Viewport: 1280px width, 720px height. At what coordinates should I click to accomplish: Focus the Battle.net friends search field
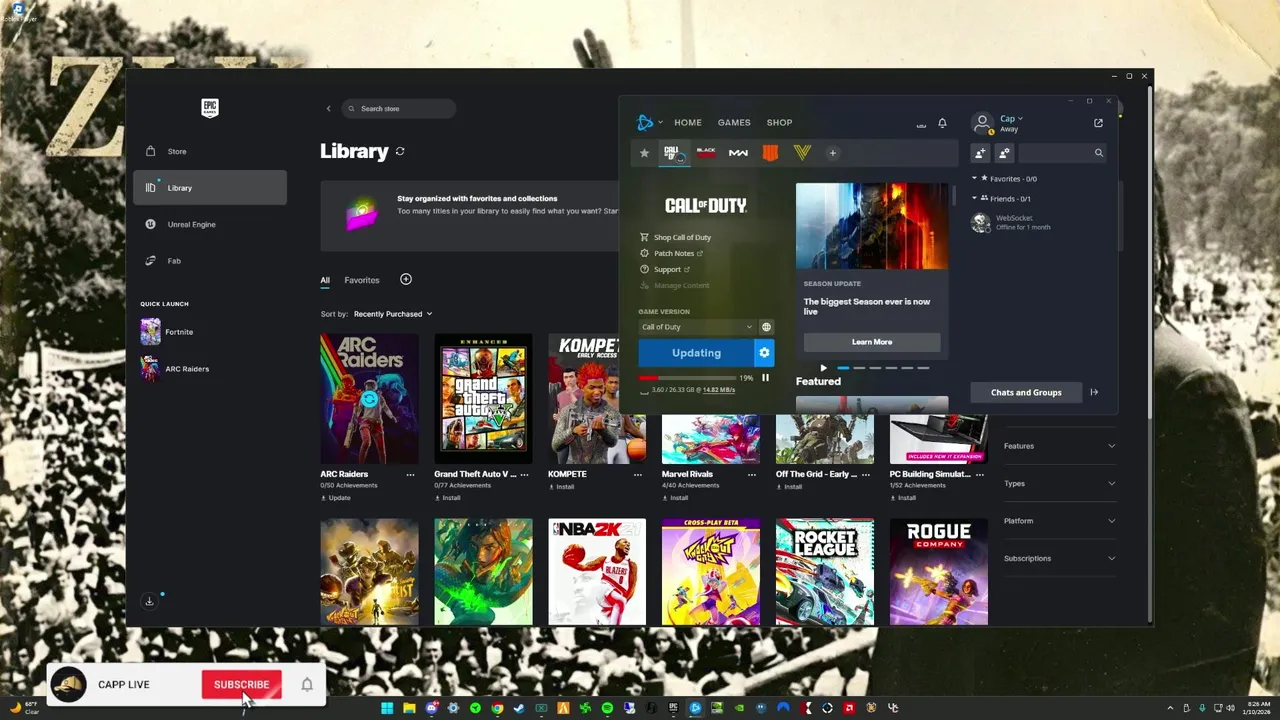(x=1062, y=153)
